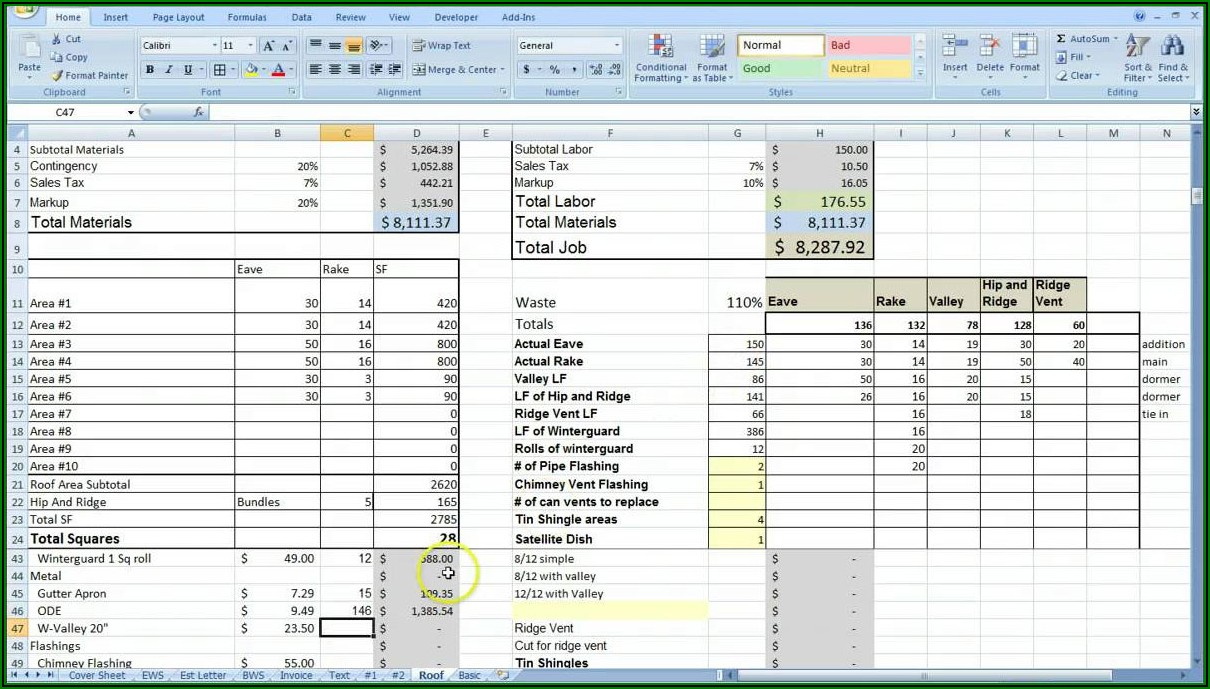
Task: Open the Sort & Filter tool
Action: pos(1137,58)
